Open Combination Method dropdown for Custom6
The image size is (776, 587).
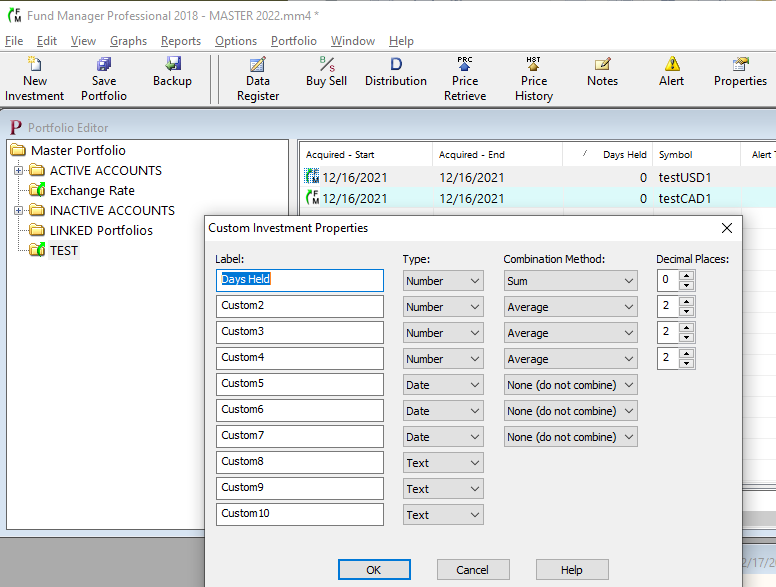[571, 411]
